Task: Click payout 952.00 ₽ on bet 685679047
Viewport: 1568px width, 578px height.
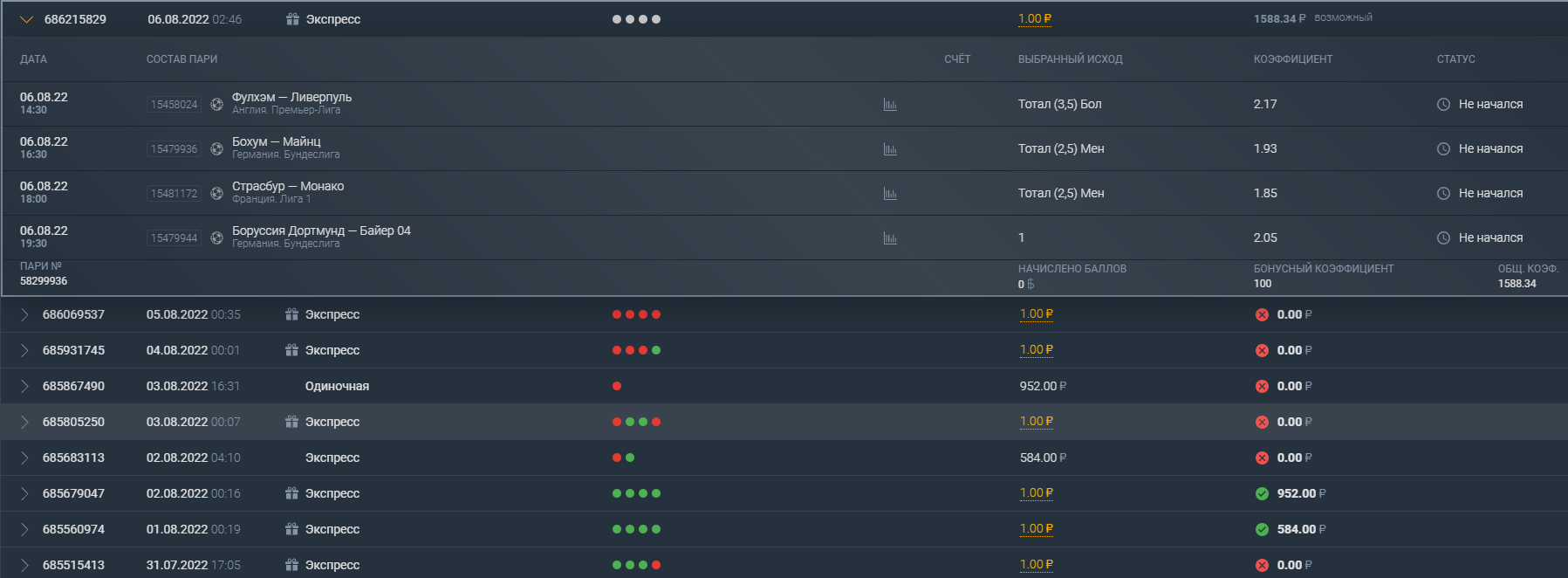Action: [x=1301, y=493]
